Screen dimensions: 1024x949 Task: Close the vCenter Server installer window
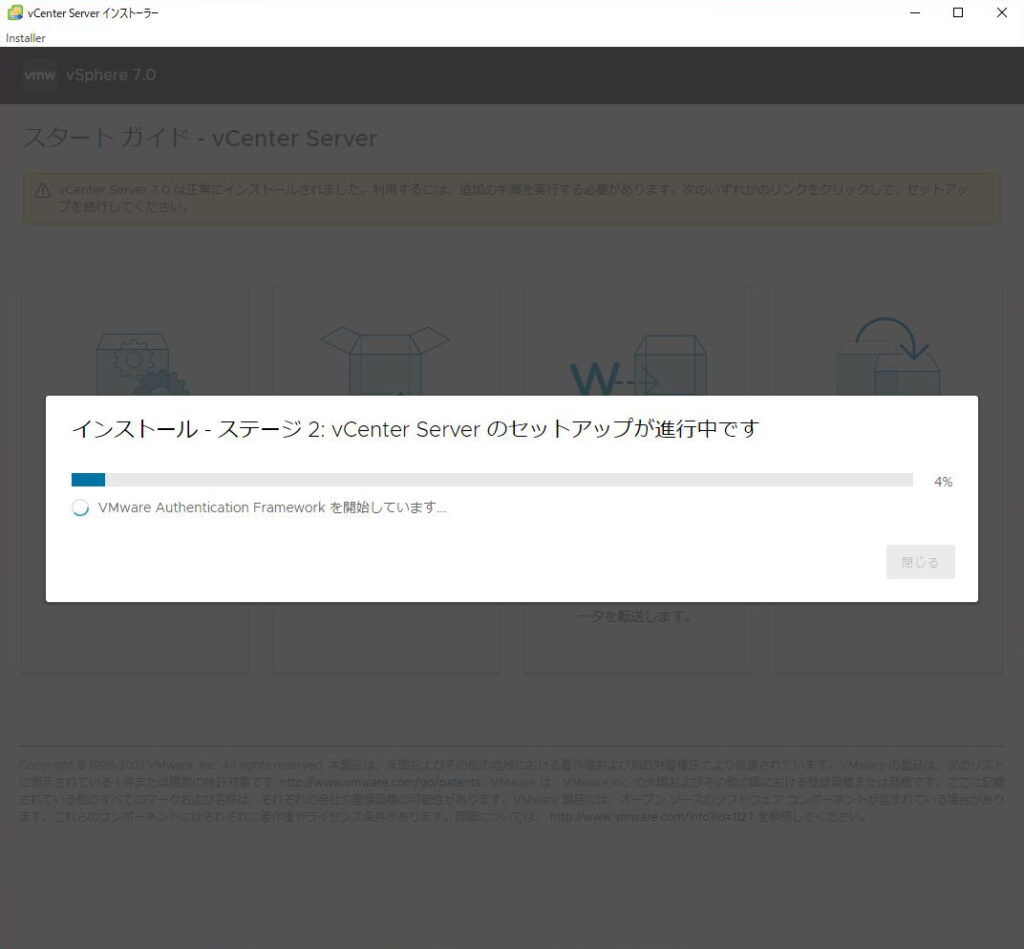pyautogui.click(x=1002, y=12)
